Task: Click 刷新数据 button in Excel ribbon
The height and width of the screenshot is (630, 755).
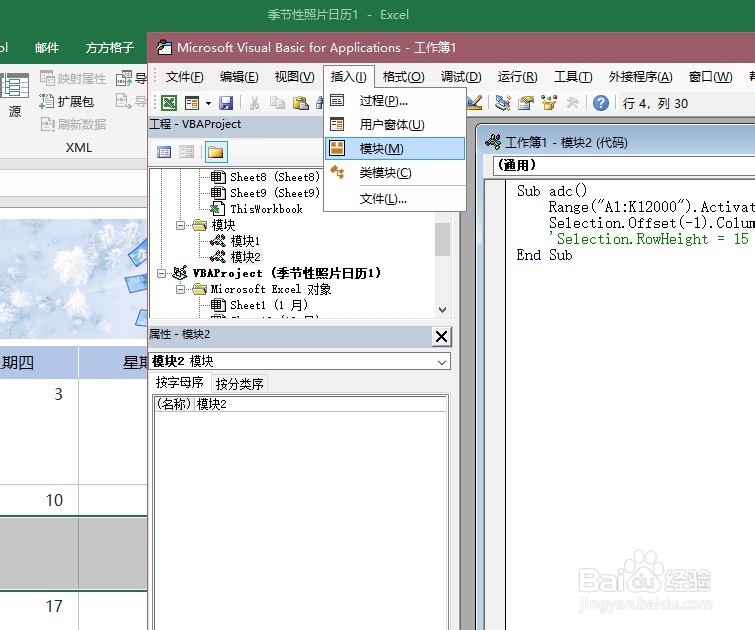Action: click(73, 124)
